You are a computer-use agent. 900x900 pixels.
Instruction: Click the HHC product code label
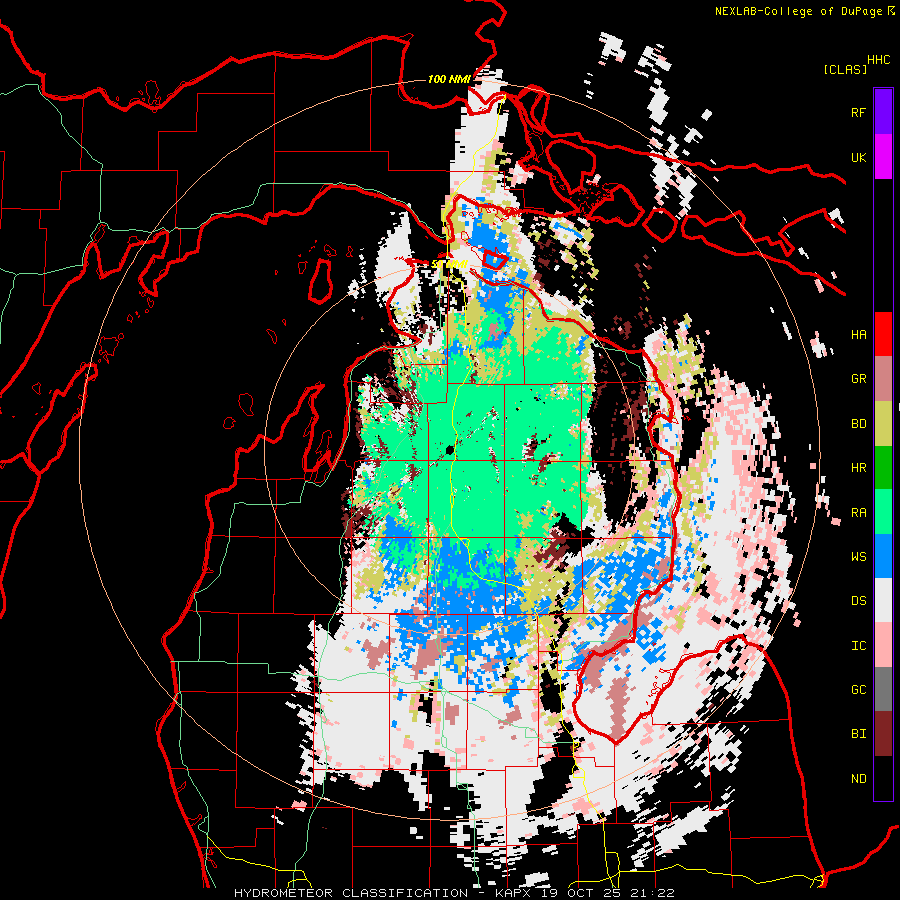879,60
